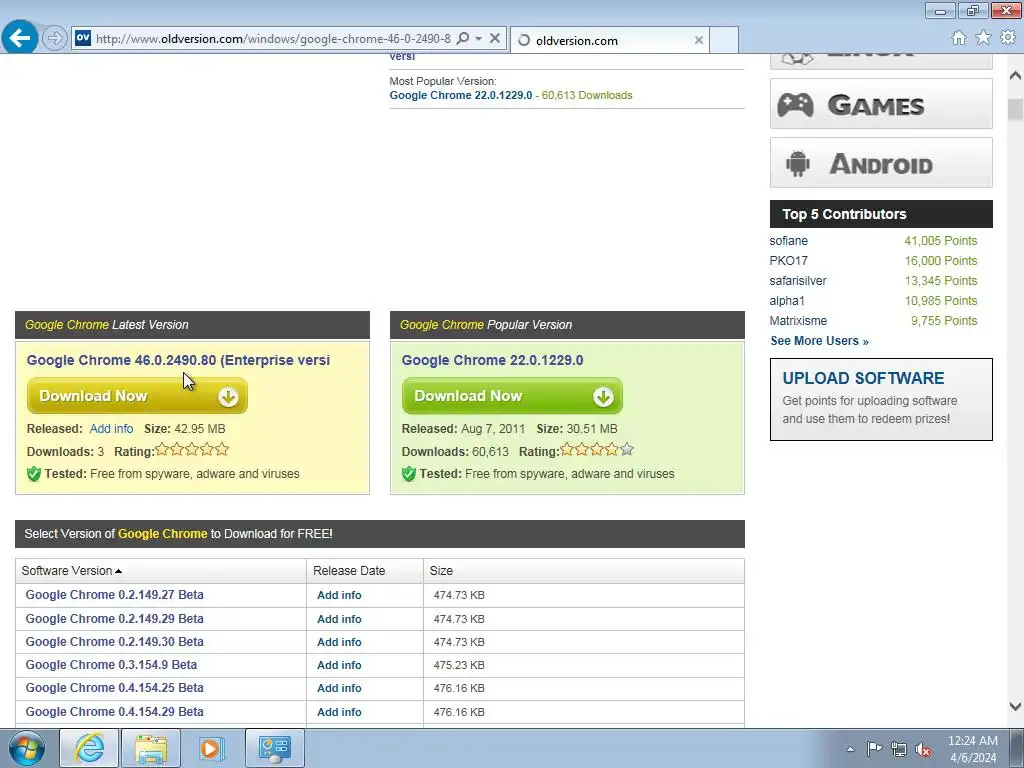Screen dimensions: 1024x768
Task: Open Google Chrome 22.0.1229.0 most popular link
Action: [x=460, y=95]
